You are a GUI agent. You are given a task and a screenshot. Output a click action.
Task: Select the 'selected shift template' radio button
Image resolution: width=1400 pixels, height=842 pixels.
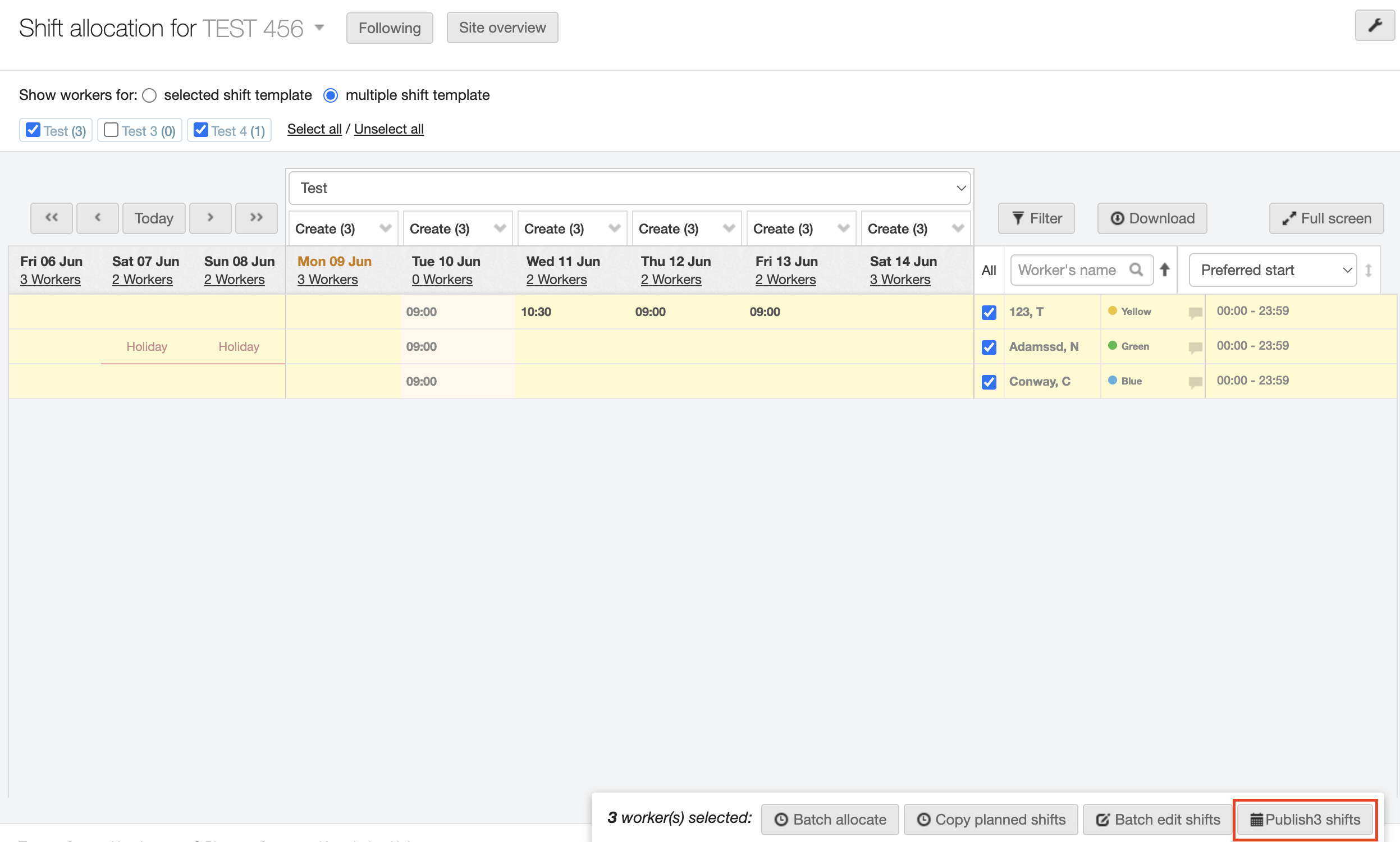pyautogui.click(x=149, y=95)
